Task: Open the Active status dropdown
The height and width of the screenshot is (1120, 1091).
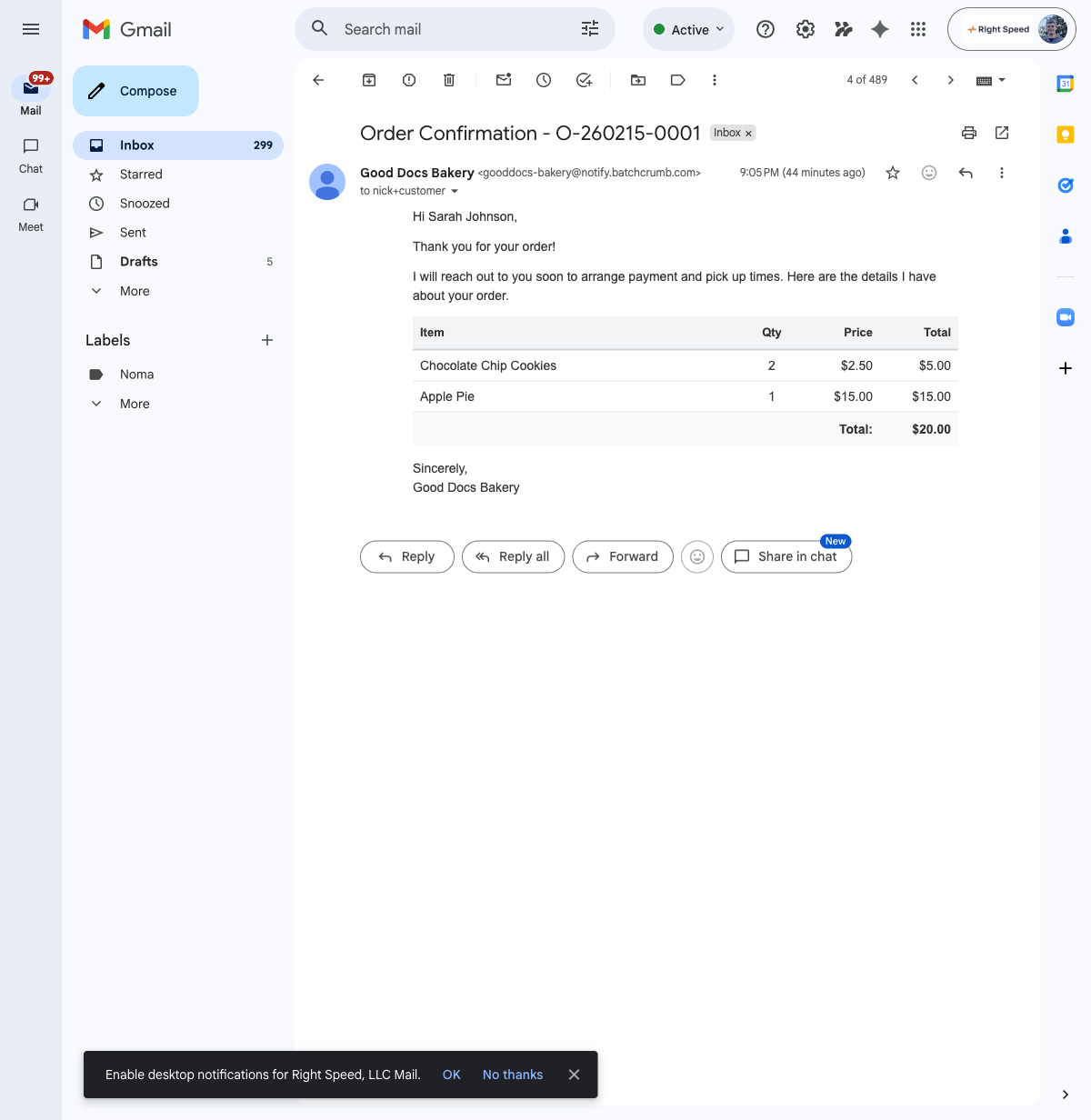Action: pos(689,29)
